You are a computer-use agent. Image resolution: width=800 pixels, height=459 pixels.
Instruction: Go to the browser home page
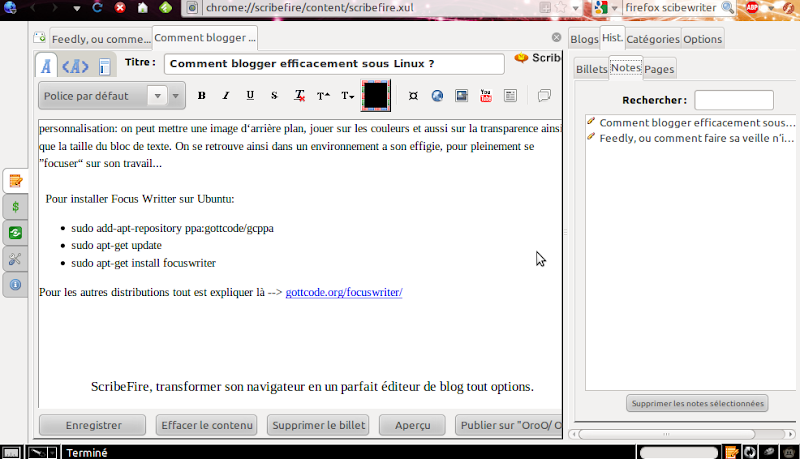(143, 8)
